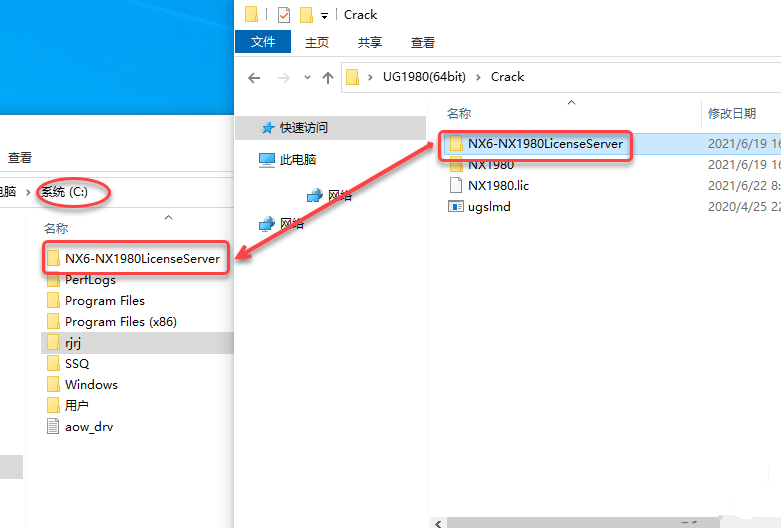Select the ugslmd application file

(x=489, y=207)
